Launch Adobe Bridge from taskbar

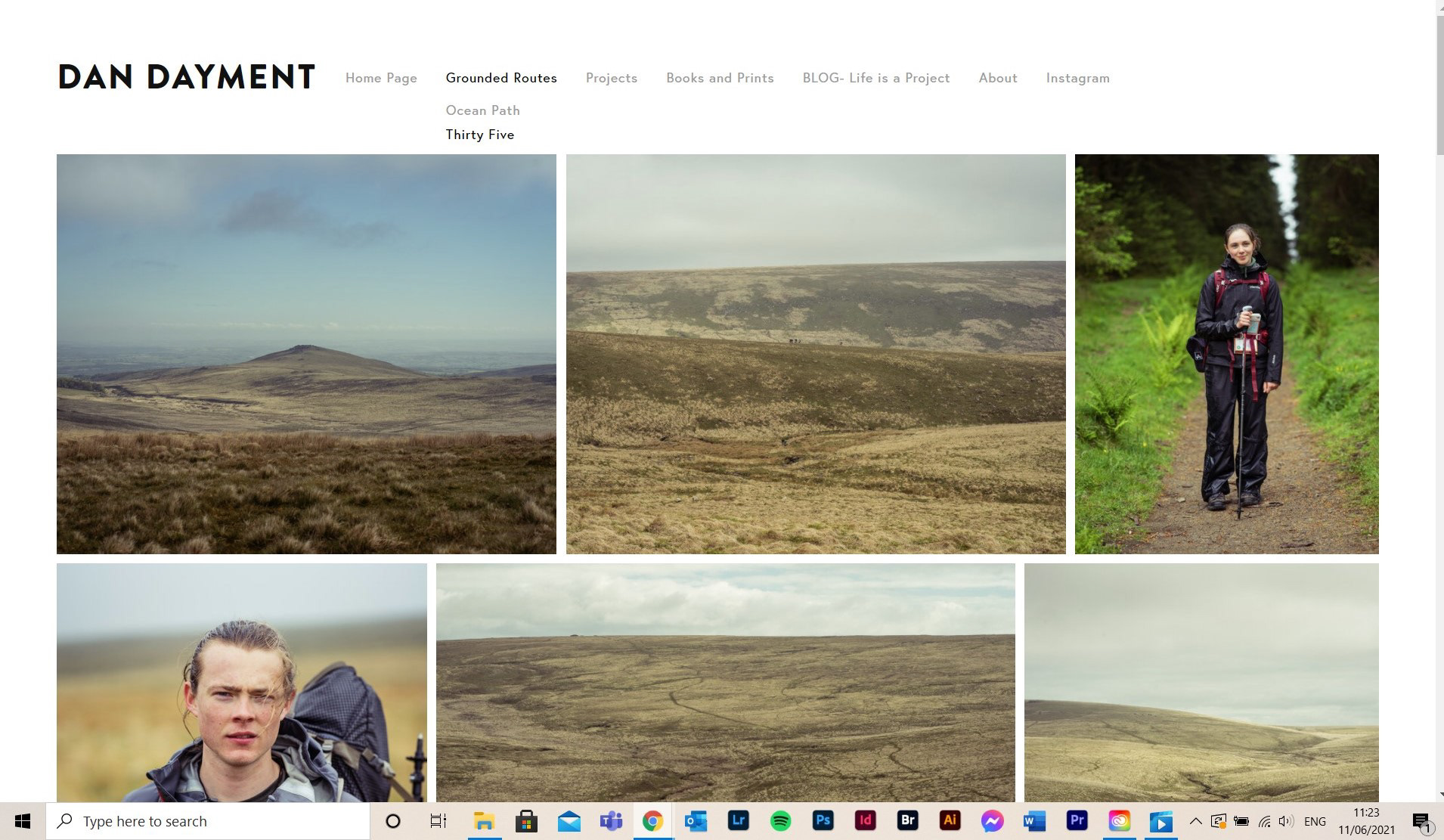[x=908, y=821]
